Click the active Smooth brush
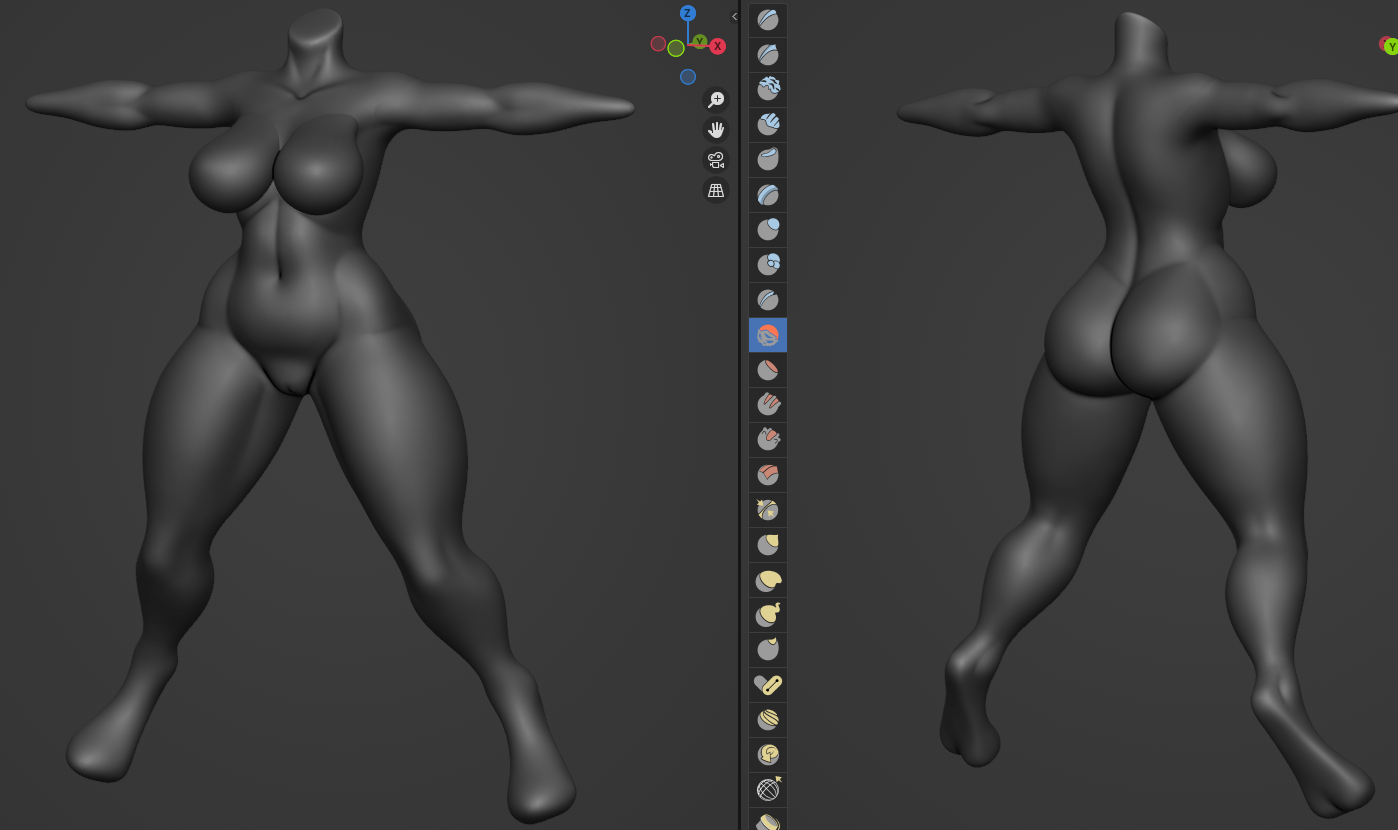Image resolution: width=1398 pixels, height=830 pixels. pyautogui.click(x=768, y=335)
